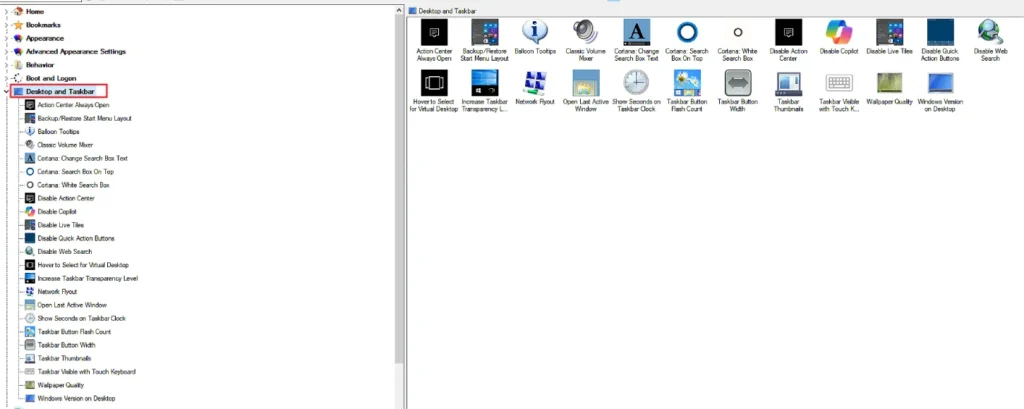Open Taskbar Button Flash Count large icon
1024x409 pixels.
(x=686, y=83)
